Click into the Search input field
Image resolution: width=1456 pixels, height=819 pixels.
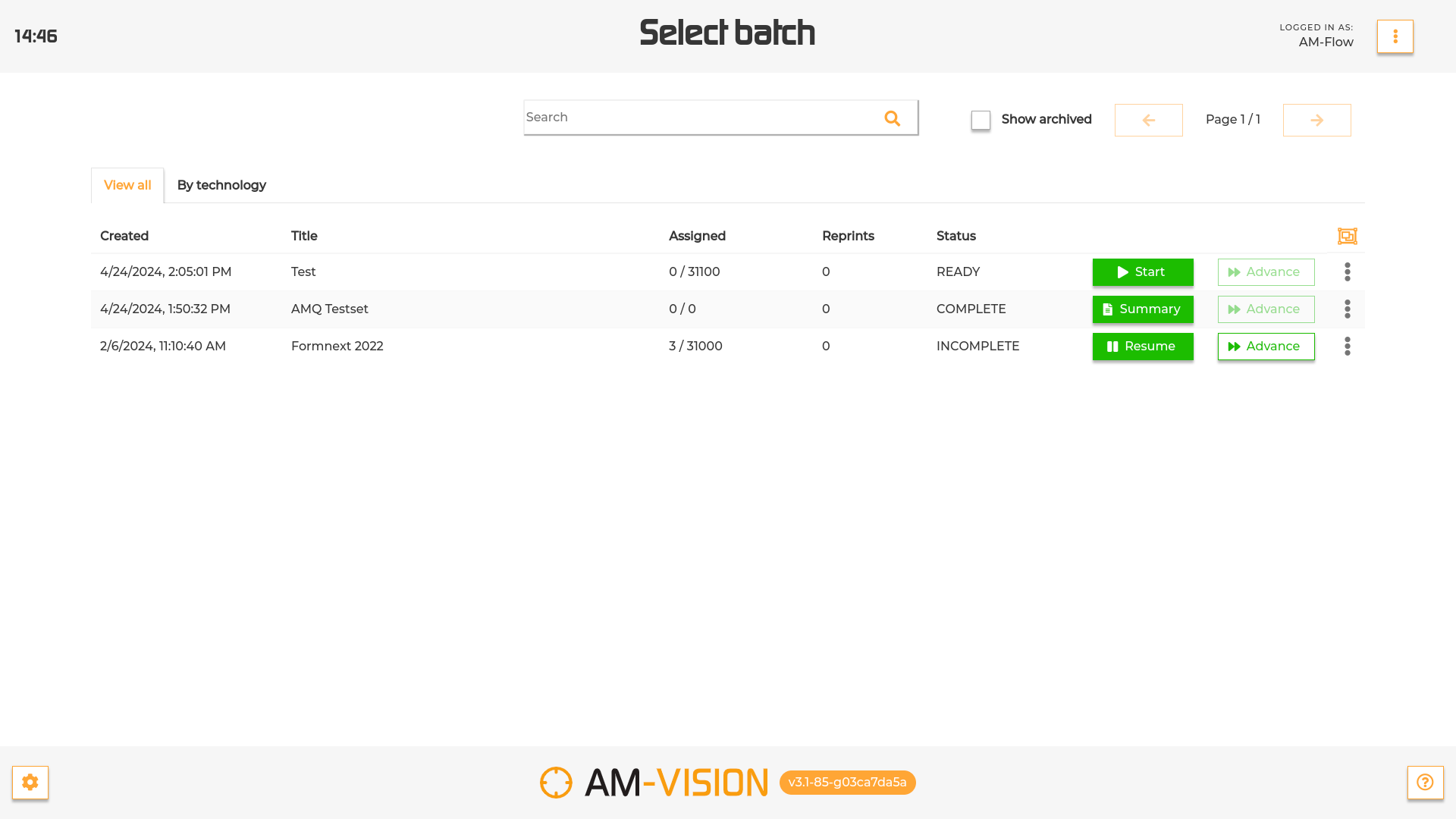click(x=698, y=118)
